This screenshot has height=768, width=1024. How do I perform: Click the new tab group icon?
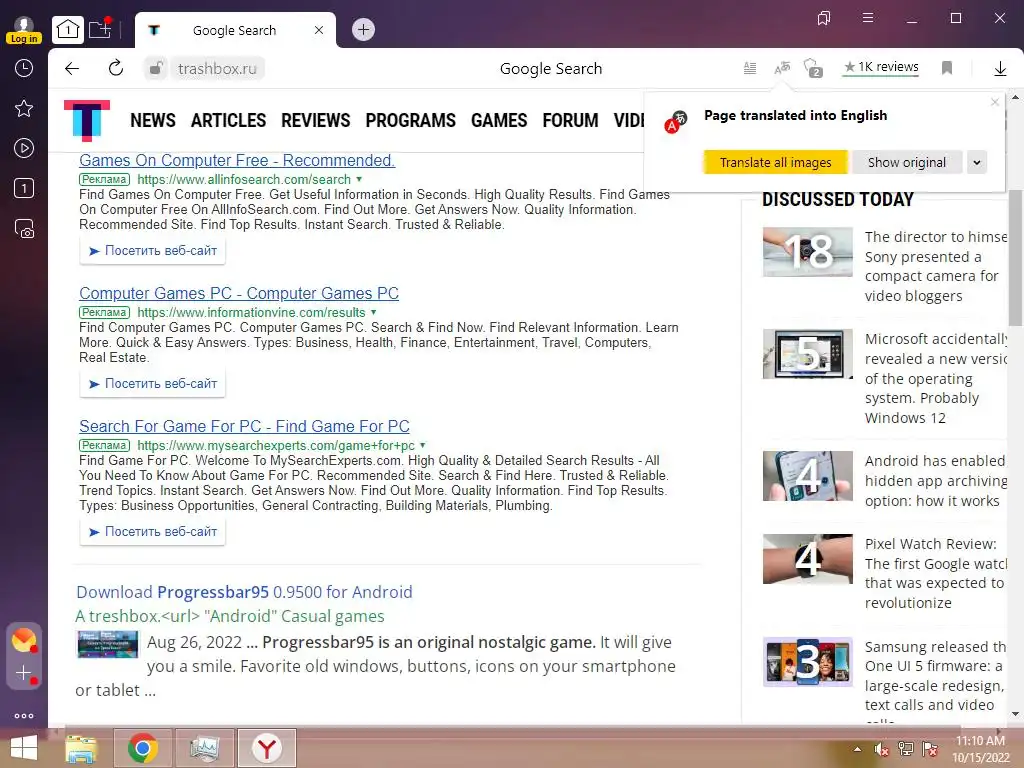pyautogui.click(x=100, y=29)
